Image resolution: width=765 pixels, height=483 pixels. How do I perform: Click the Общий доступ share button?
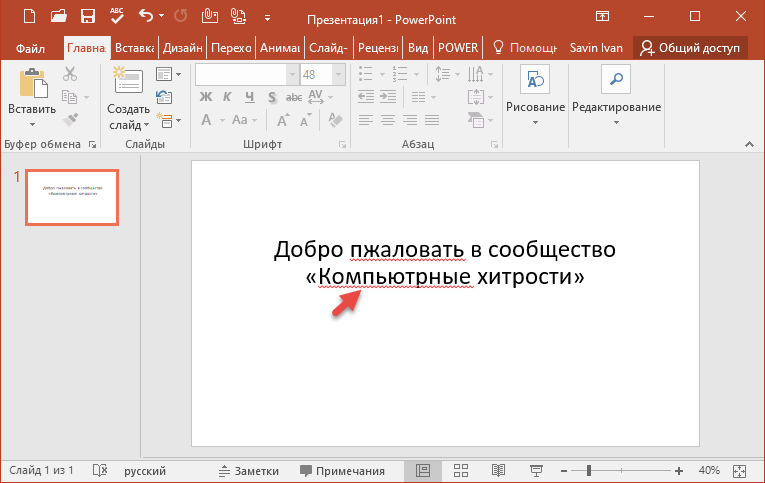(690, 48)
